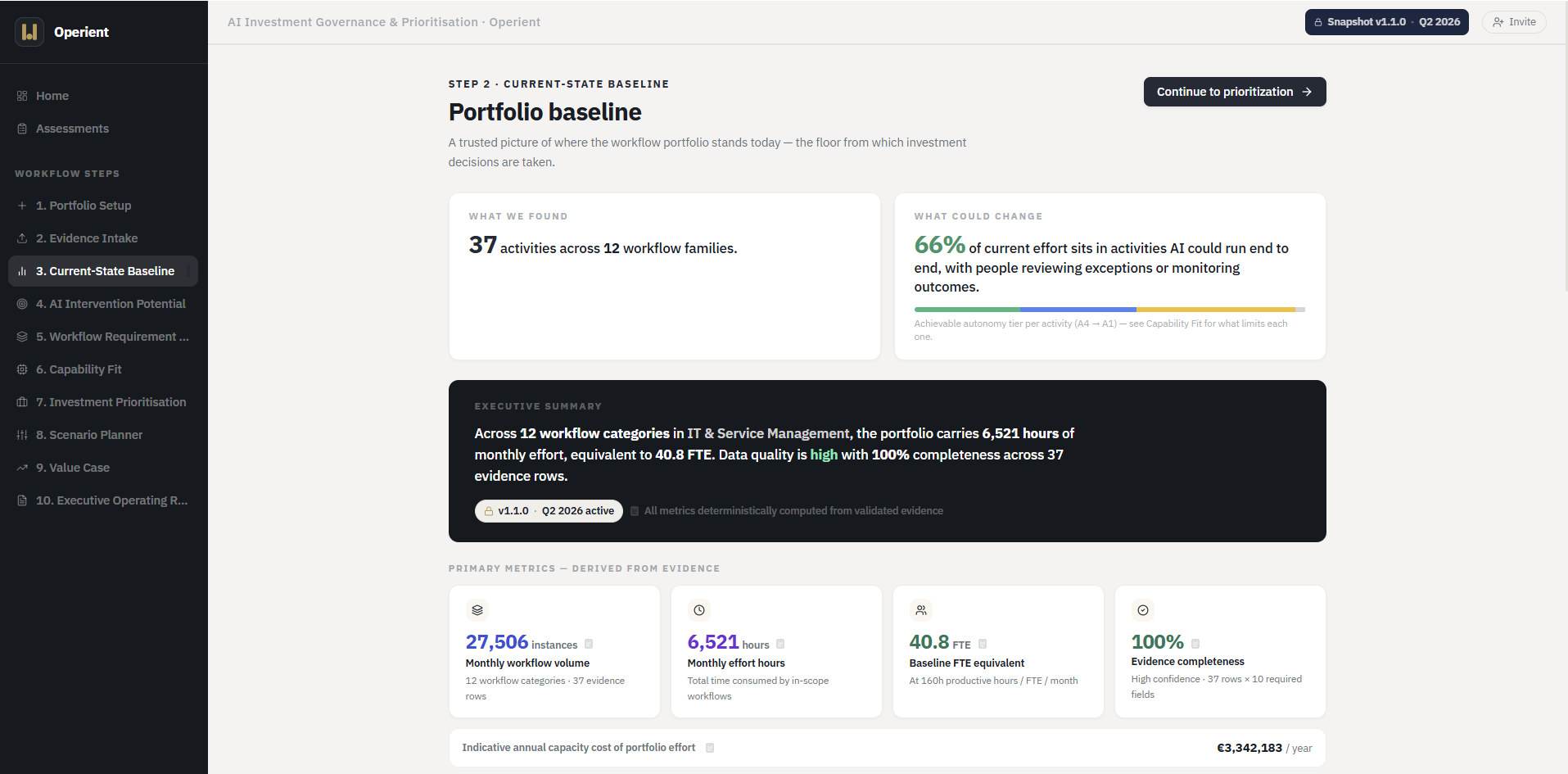The image size is (1568, 774).
Task: Click the layers icon on Monthly workflow volume card
Action: tap(477, 610)
